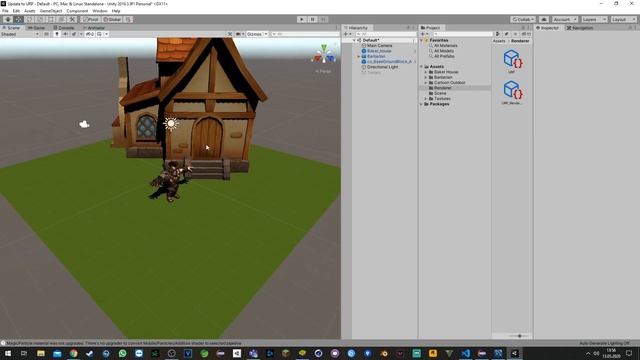Image resolution: width=640 pixels, height=360 pixels.
Task: Open the Help menu
Action: pyautogui.click(x=116, y=11)
